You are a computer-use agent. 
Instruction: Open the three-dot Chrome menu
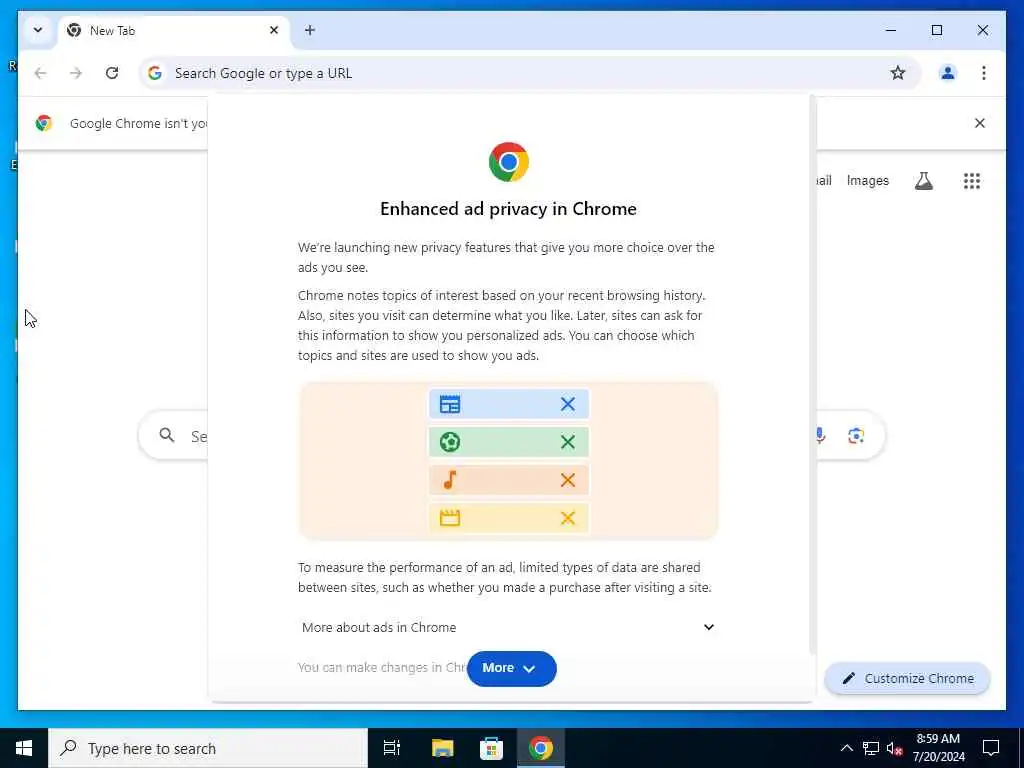pos(984,73)
